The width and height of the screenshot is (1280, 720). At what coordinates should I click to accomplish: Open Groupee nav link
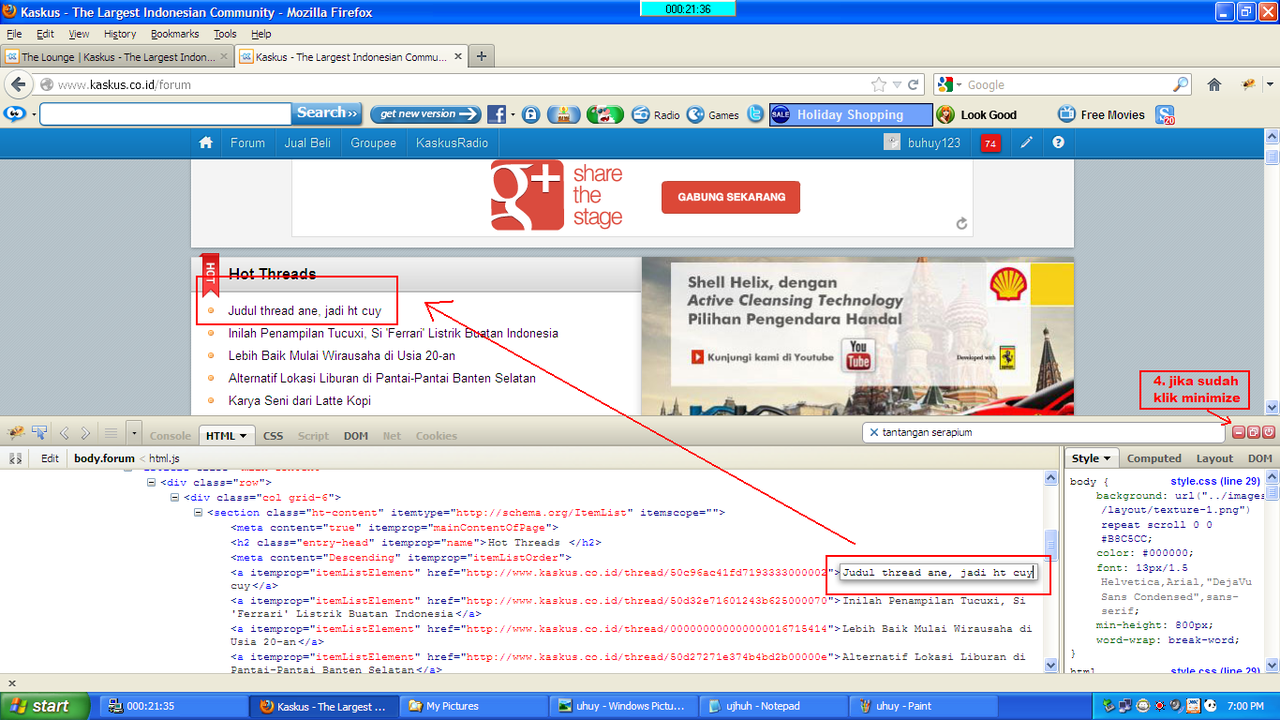(x=373, y=143)
